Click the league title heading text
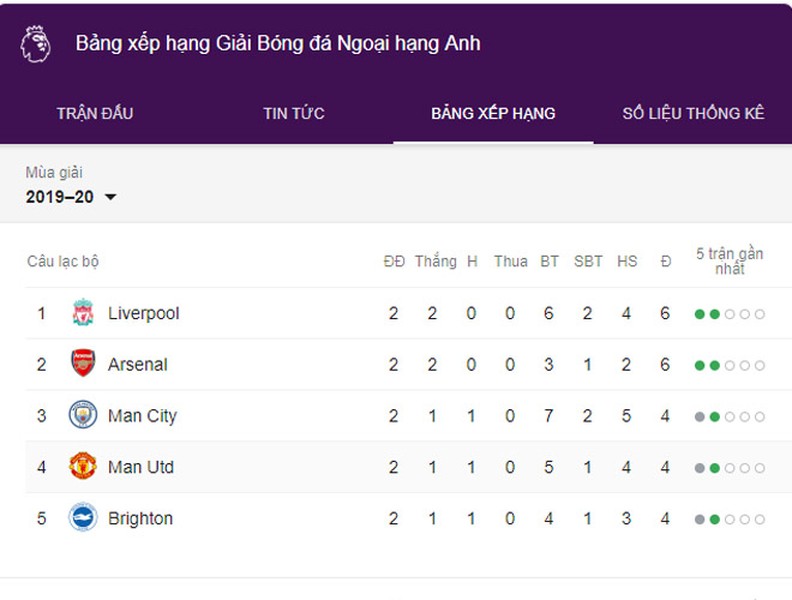792x600 pixels. (x=278, y=43)
